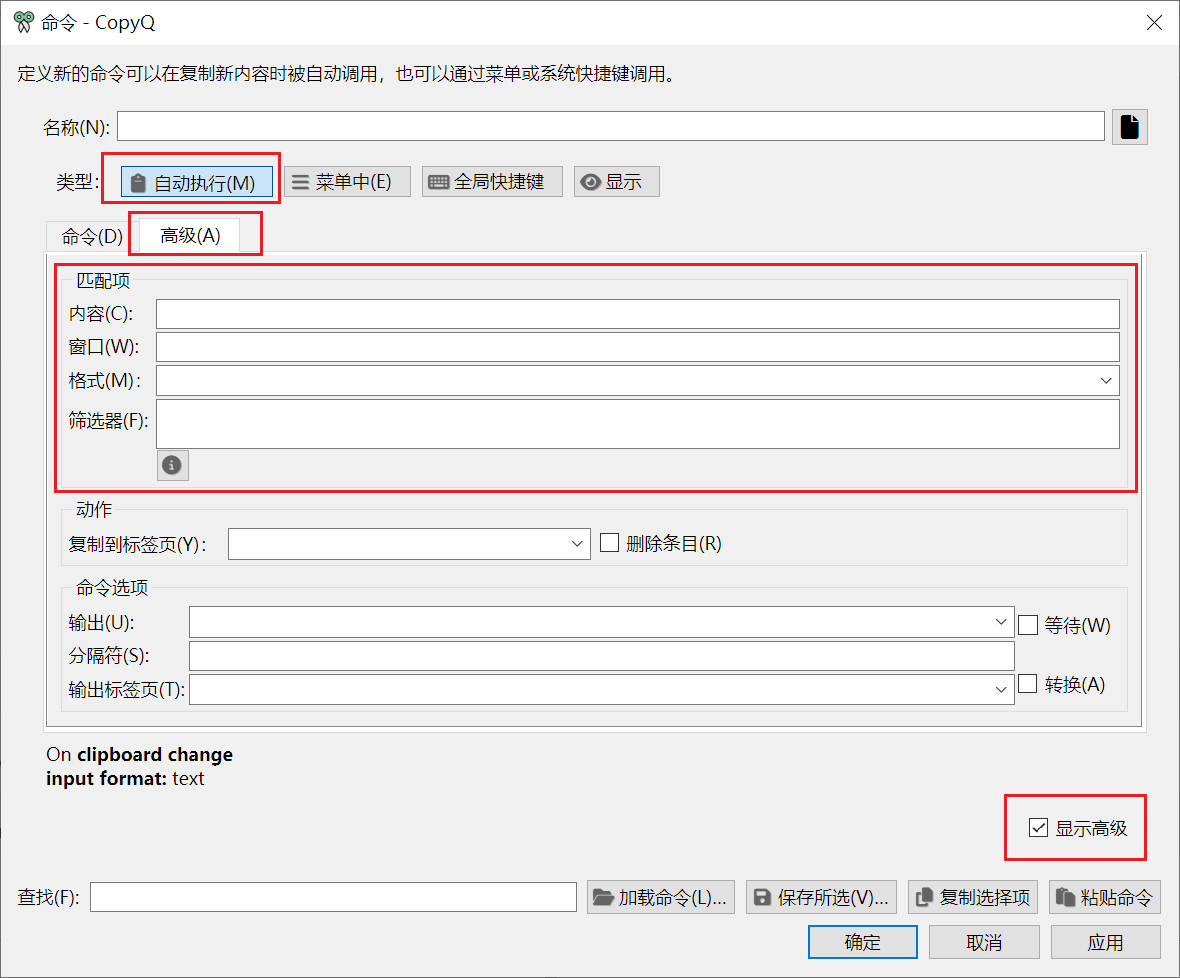Image resolution: width=1180 pixels, height=978 pixels.
Task: Click the 复制选择项 button
Action: (x=973, y=897)
